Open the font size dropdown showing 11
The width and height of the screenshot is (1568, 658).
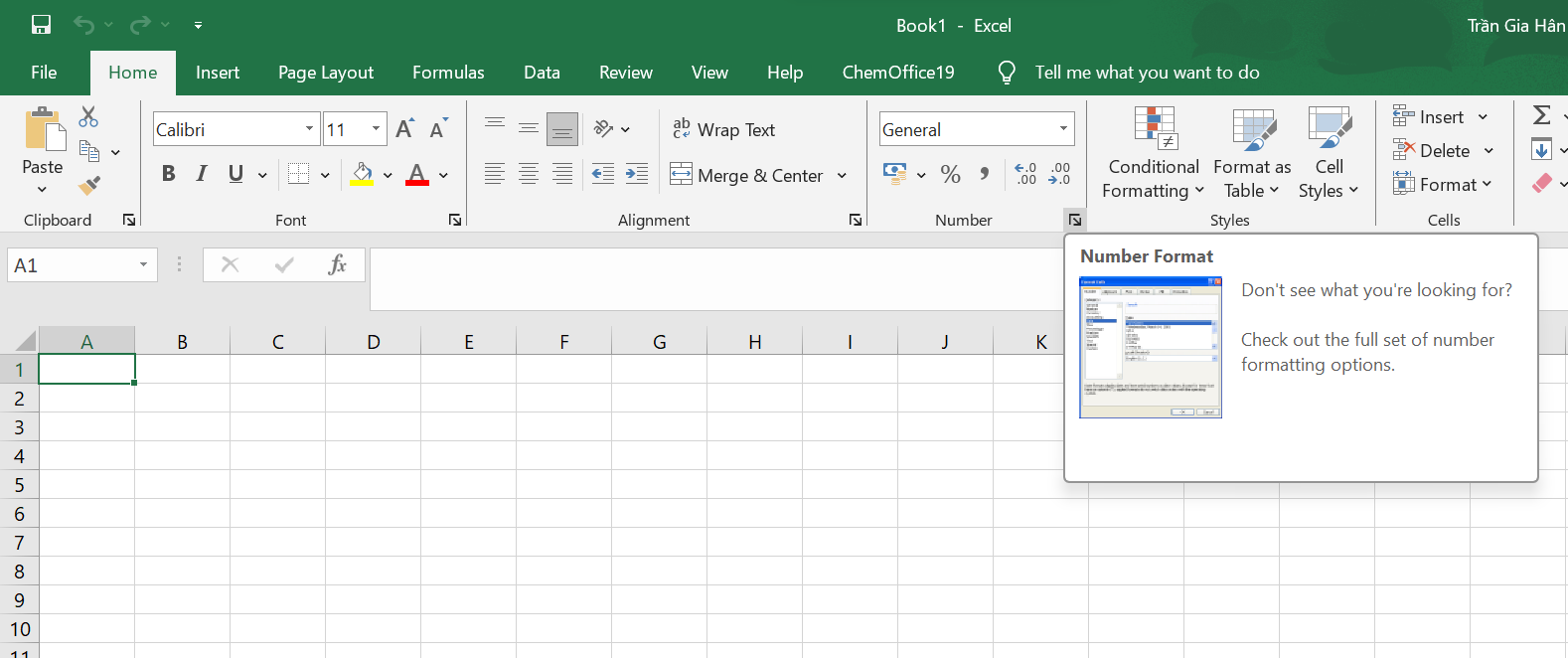pyautogui.click(x=376, y=129)
